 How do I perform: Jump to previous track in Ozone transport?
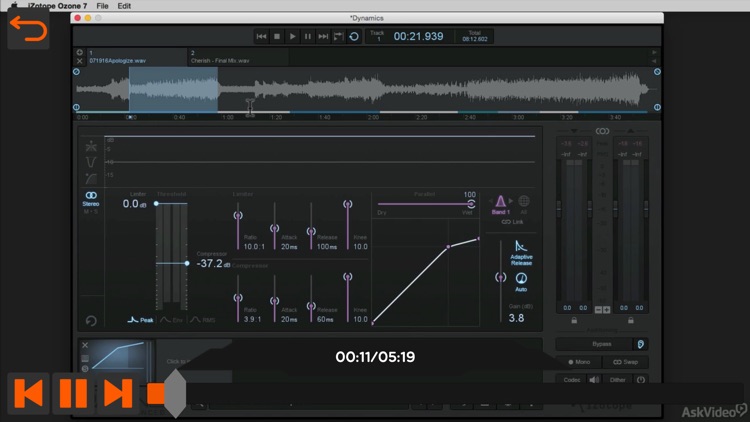pyautogui.click(x=261, y=36)
